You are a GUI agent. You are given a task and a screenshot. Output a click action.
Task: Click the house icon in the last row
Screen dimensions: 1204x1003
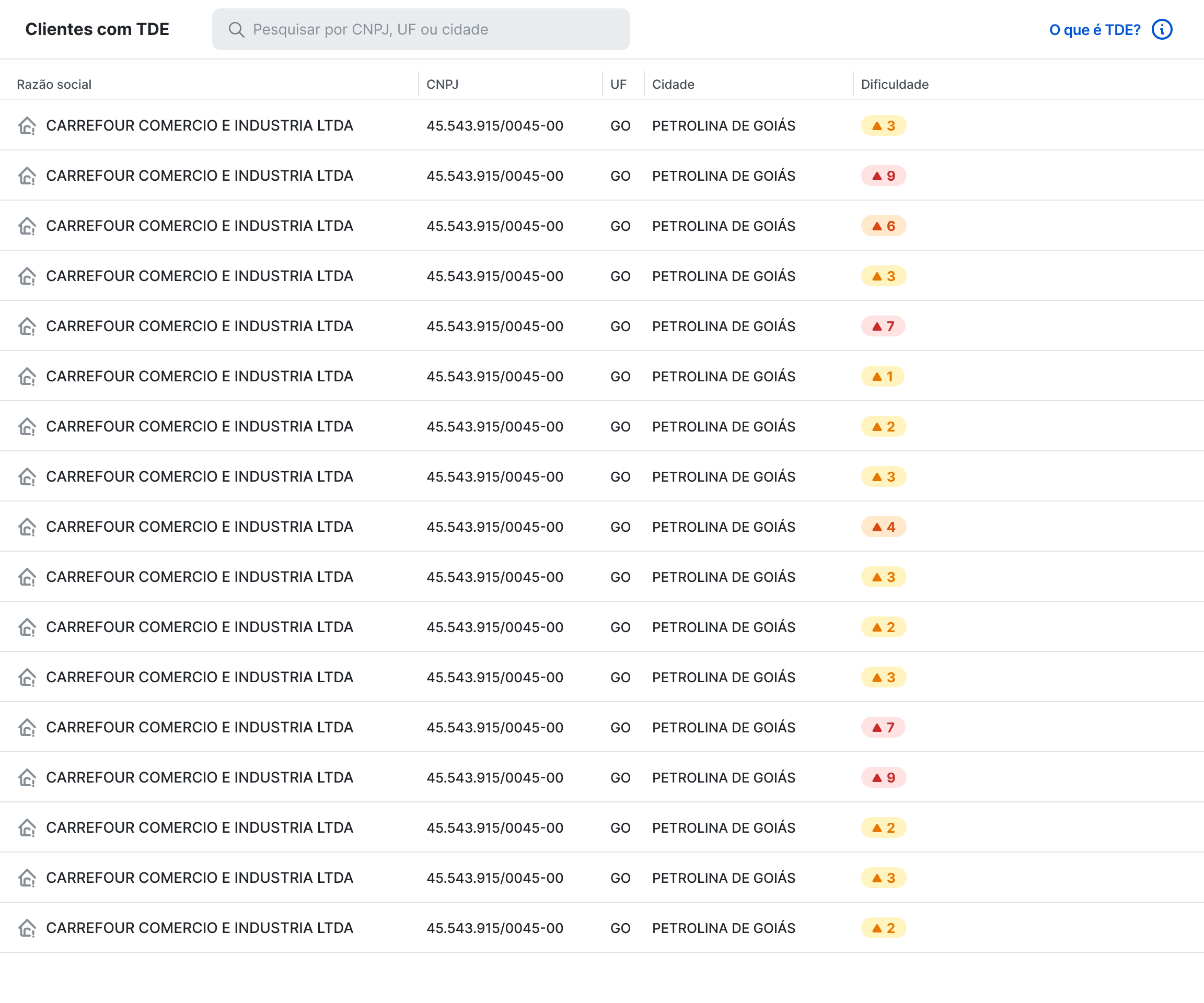27,928
